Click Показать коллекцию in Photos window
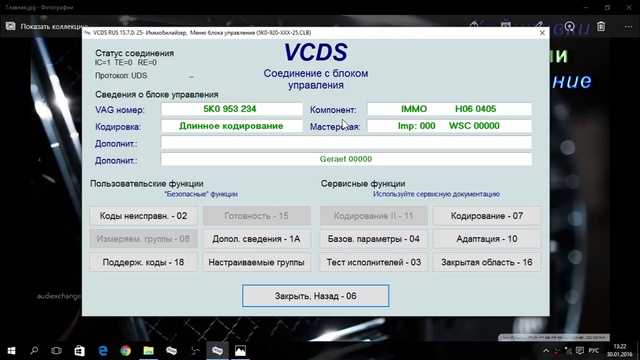The height and width of the screenshot is (360, 640). tap(54, 27)
